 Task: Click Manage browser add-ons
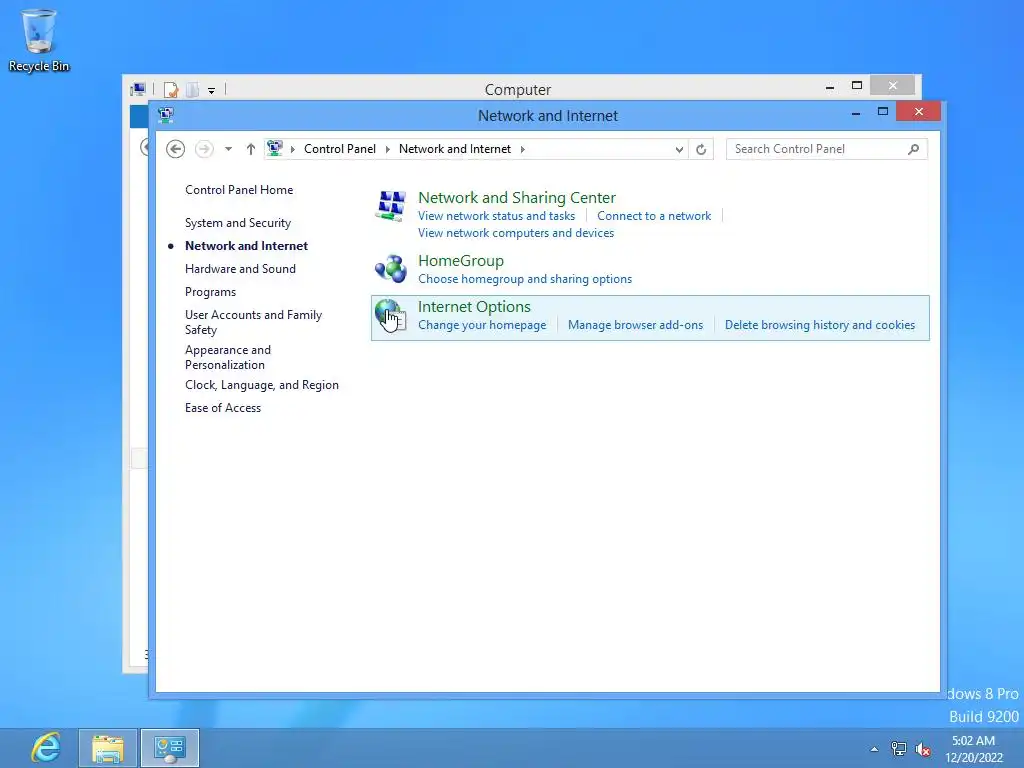tap(635, 325)
